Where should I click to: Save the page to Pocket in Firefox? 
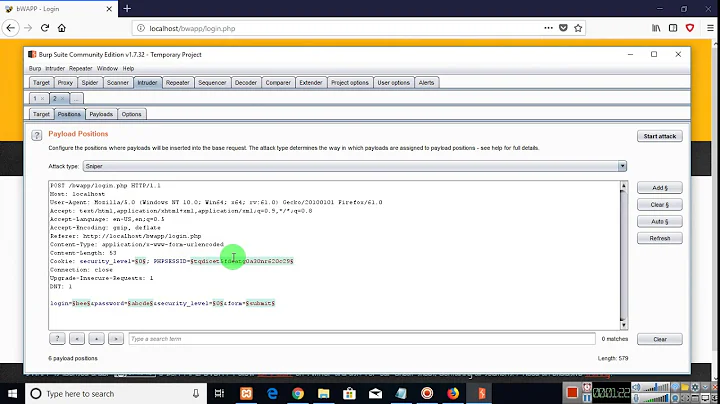[563, 28]
